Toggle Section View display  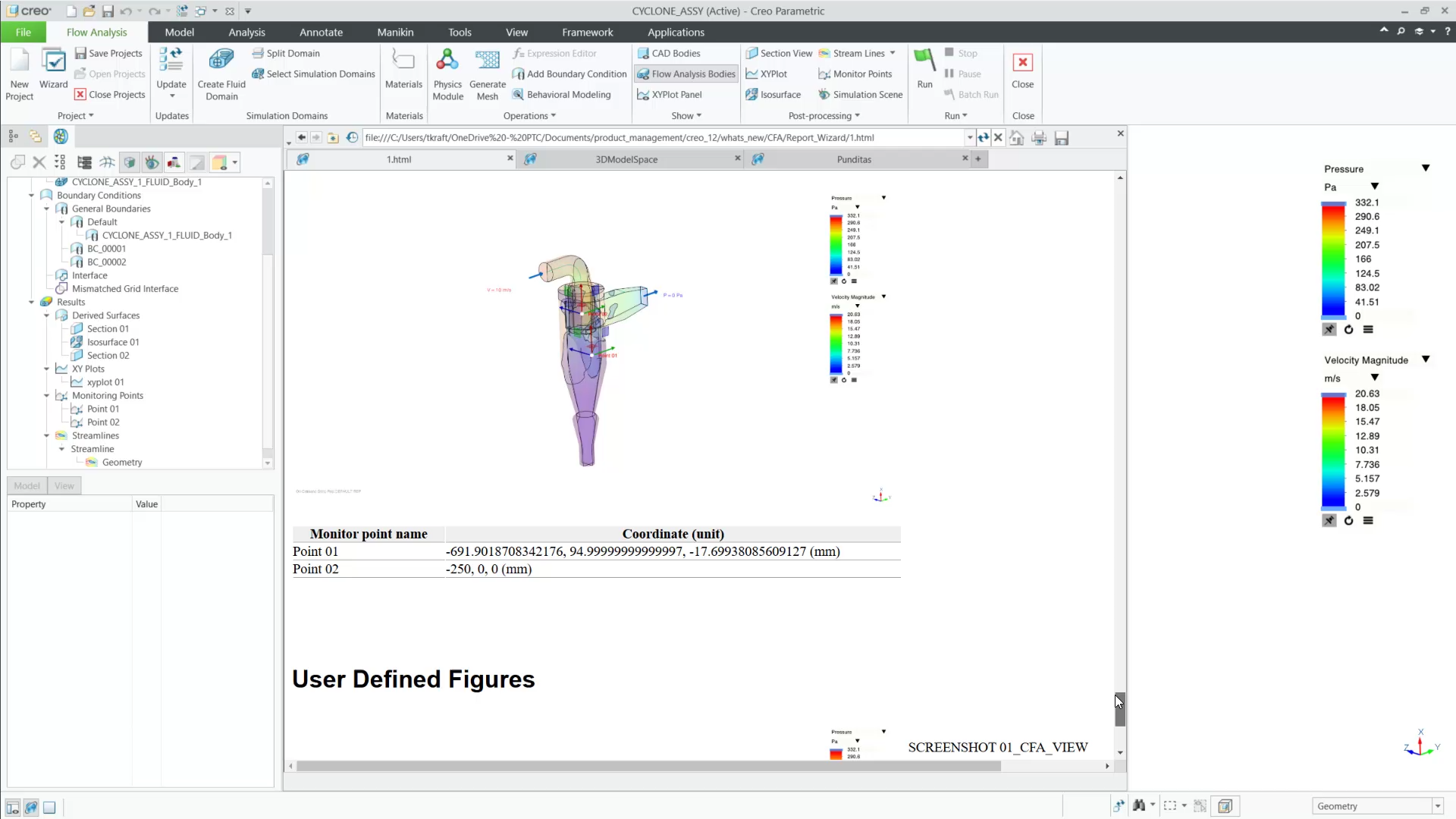point(780,53)
